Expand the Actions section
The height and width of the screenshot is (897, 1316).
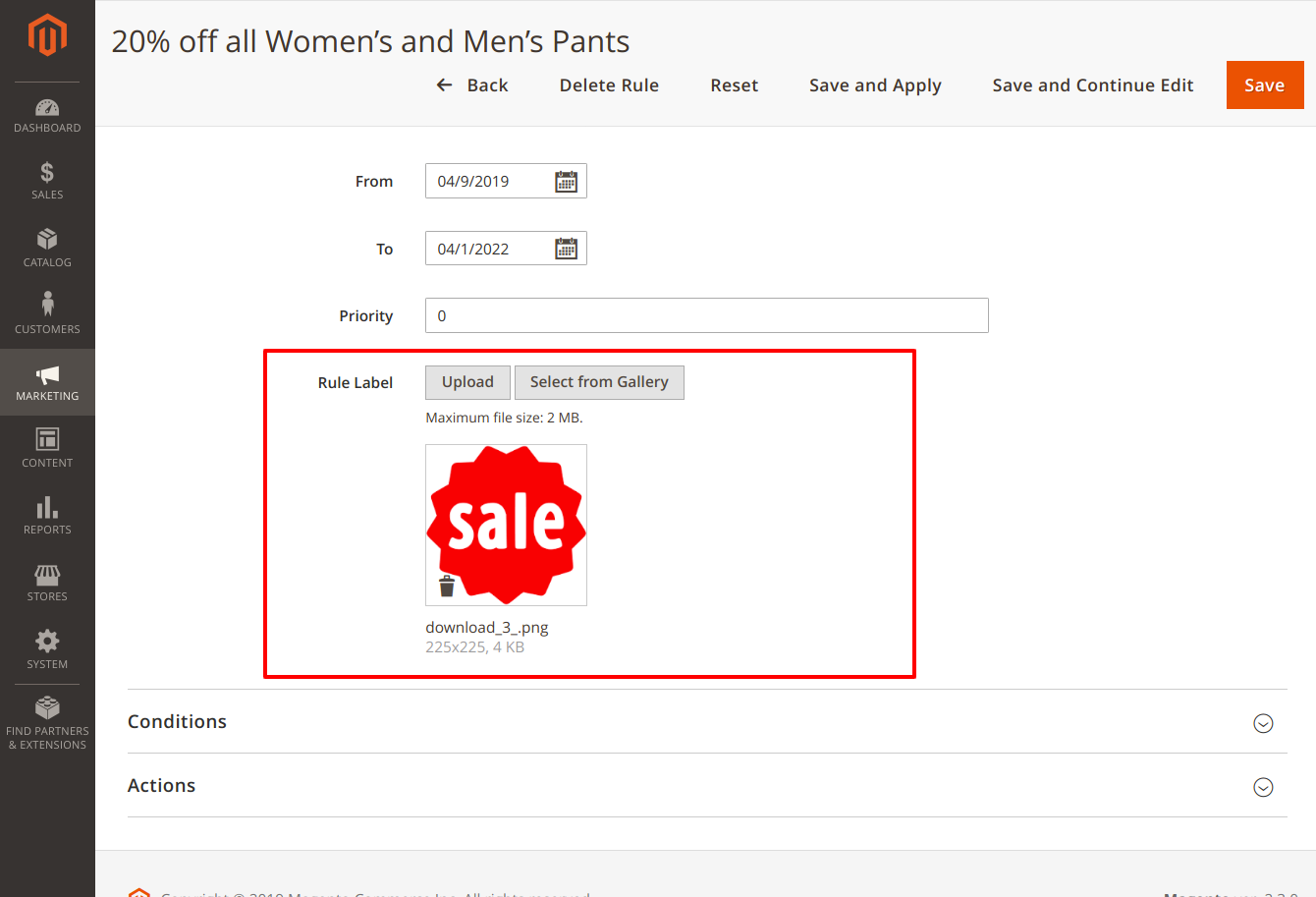click(x=1264, y=787)
